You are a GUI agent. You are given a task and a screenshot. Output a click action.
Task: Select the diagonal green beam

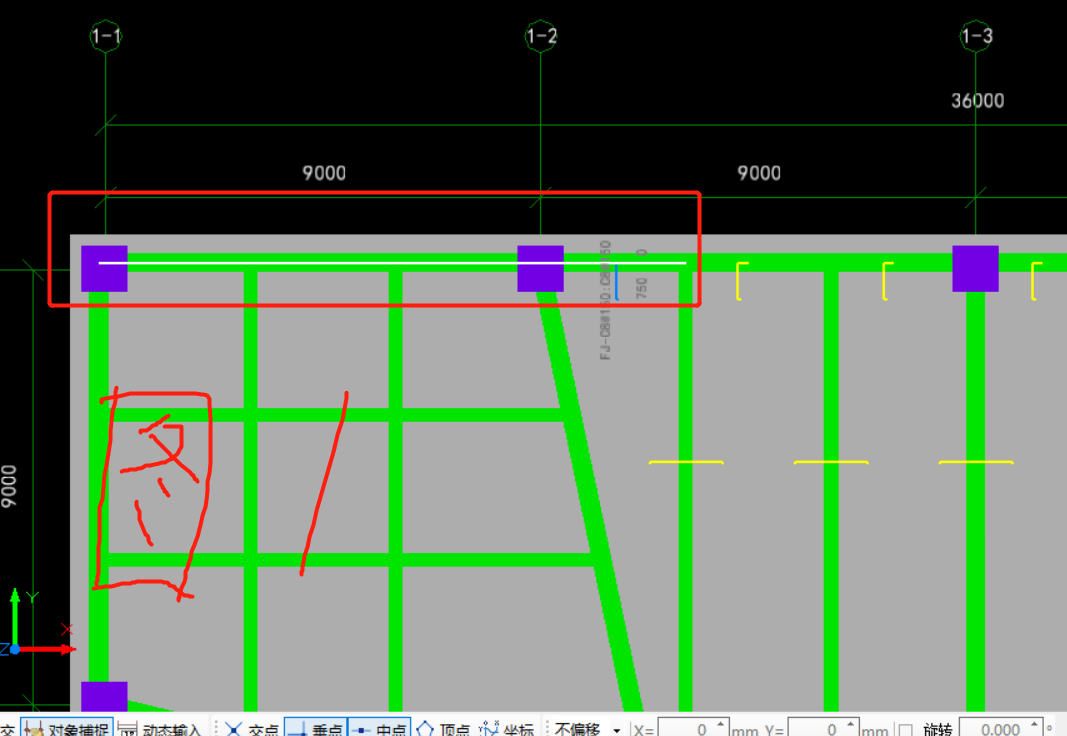point(590,503)
